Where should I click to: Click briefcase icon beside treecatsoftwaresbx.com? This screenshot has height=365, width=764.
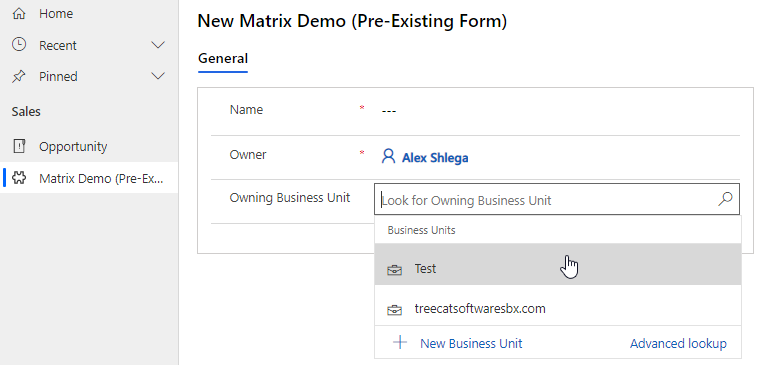click(x=394, y=309)
